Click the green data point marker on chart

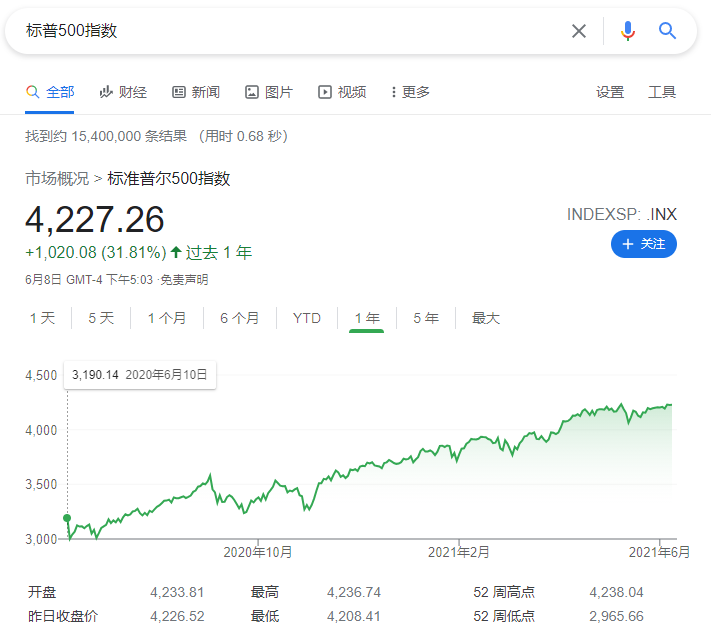click(67, 518)
